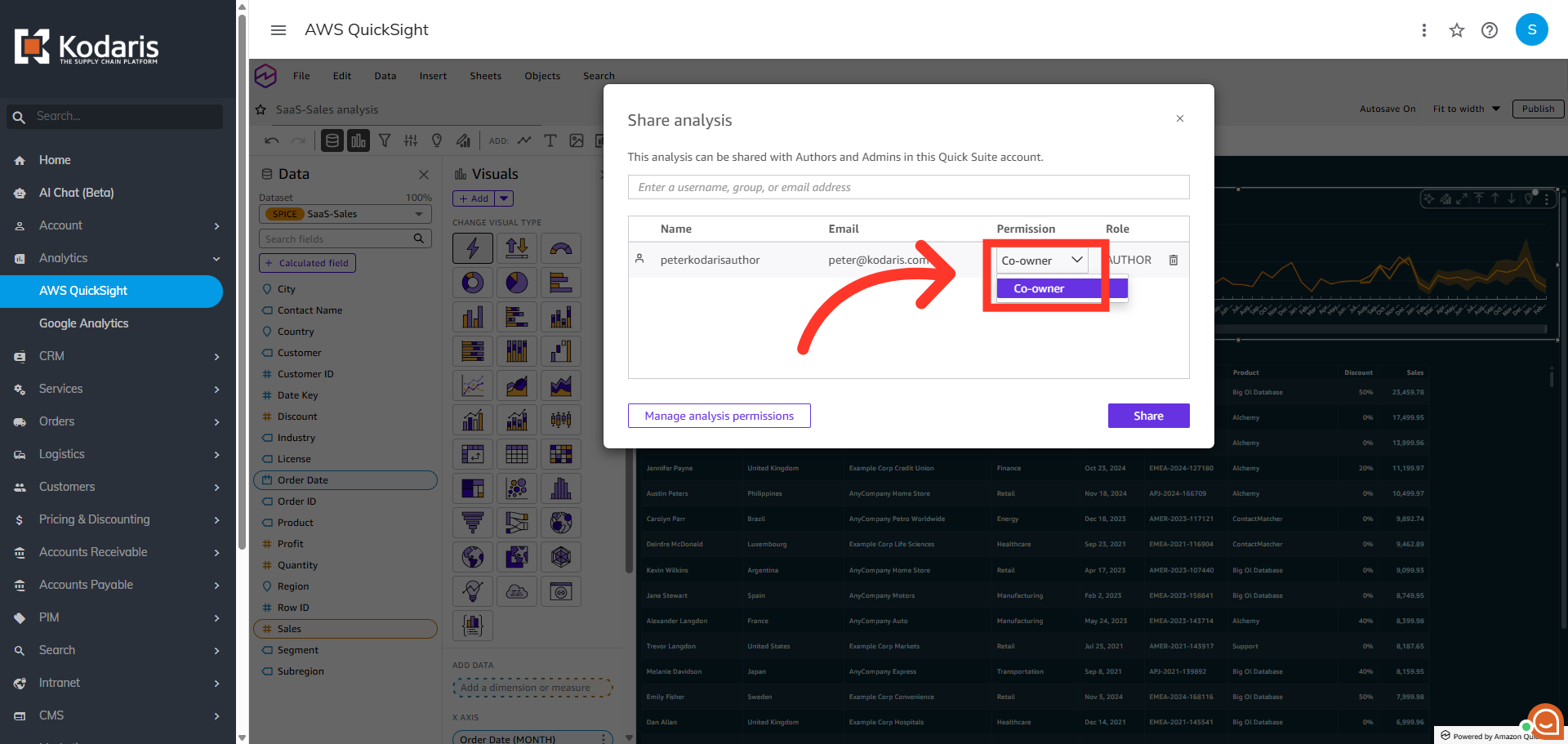Go to Google Analytics in sidebar
This screenshot has width=1568, height=744.
pyautogui.click(x=84, y=323)
